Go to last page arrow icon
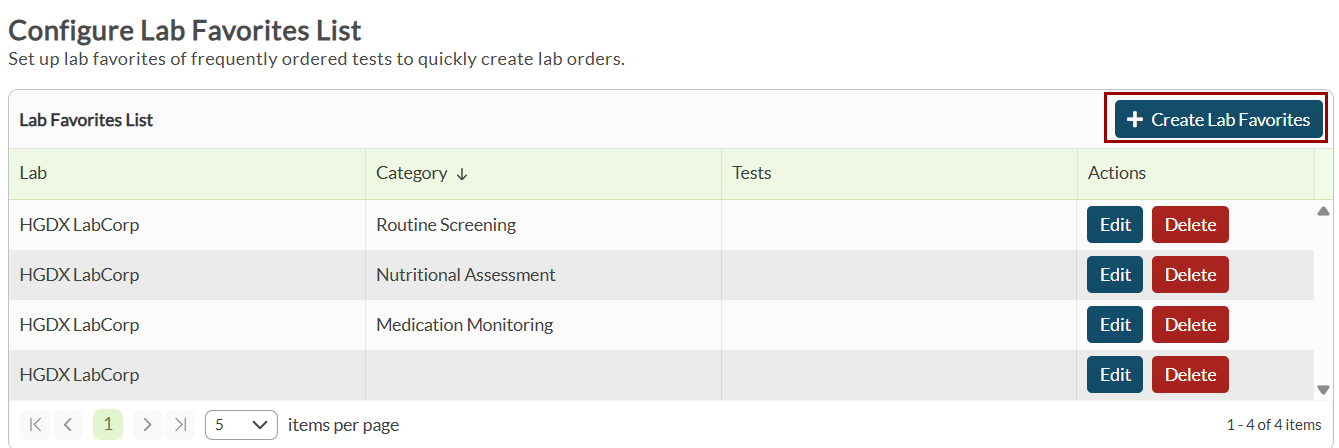This screenshot has height=448, width=1339. 180,425
